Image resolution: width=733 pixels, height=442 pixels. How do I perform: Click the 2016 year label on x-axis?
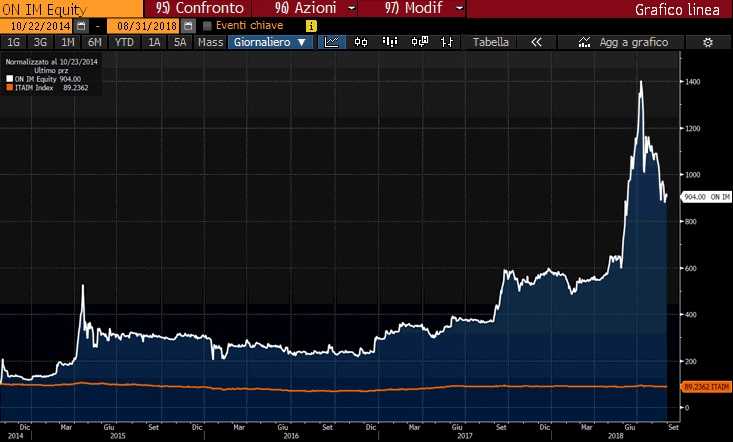[x=291, y=435]
